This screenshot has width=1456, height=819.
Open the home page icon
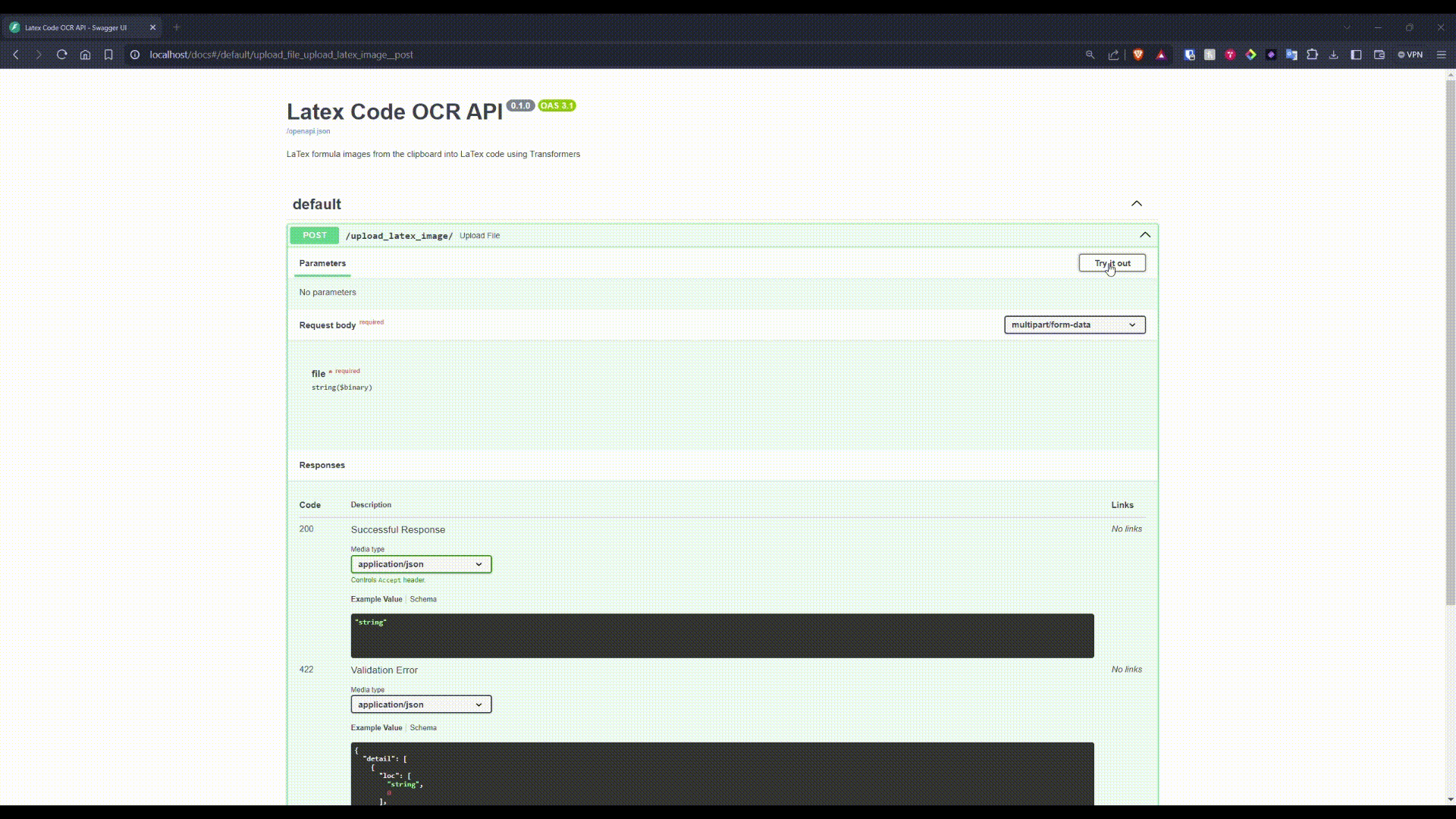tap(86, 55)
